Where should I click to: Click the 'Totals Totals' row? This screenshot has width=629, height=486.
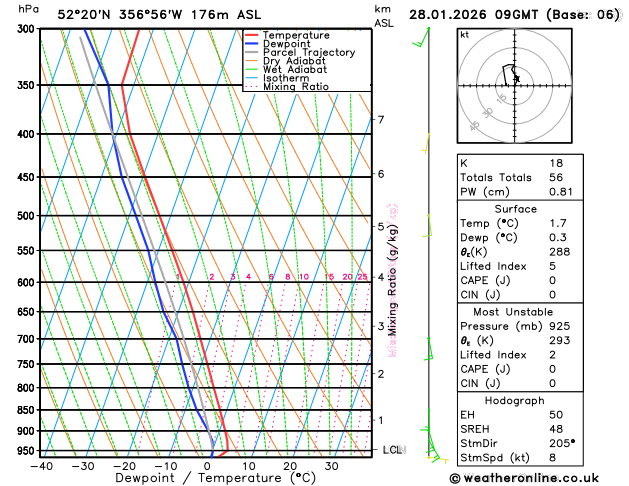(x=520, y=178)
